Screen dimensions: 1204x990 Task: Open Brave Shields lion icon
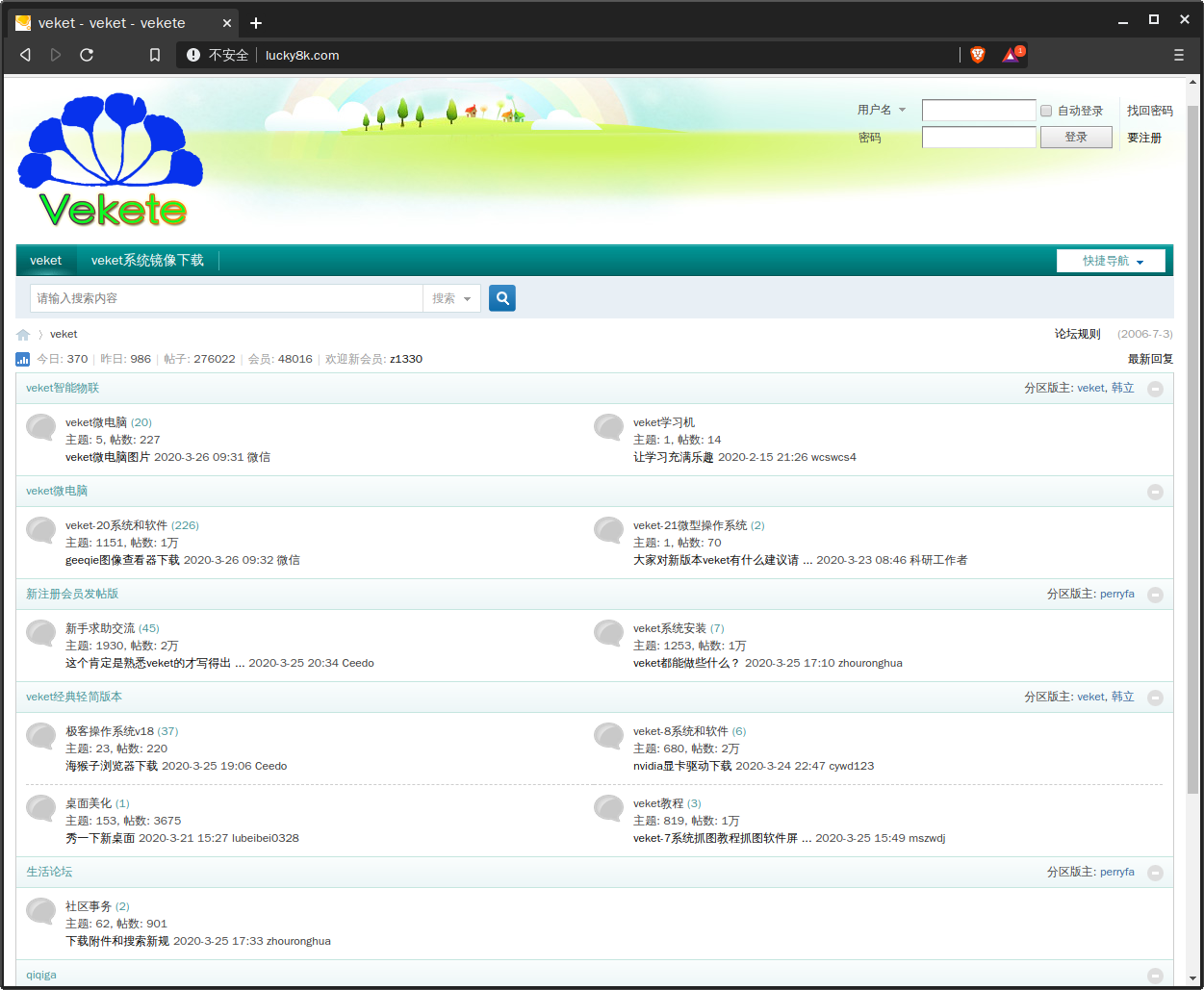pyautogui.click(x=978, y=55)
